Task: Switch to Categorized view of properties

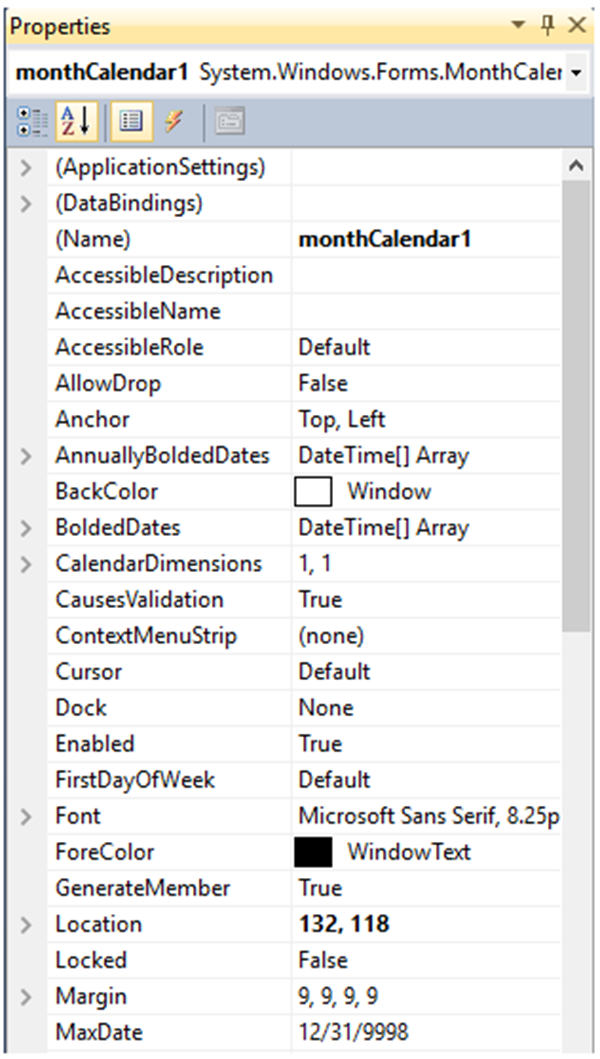Action: [x=30, y=119]
